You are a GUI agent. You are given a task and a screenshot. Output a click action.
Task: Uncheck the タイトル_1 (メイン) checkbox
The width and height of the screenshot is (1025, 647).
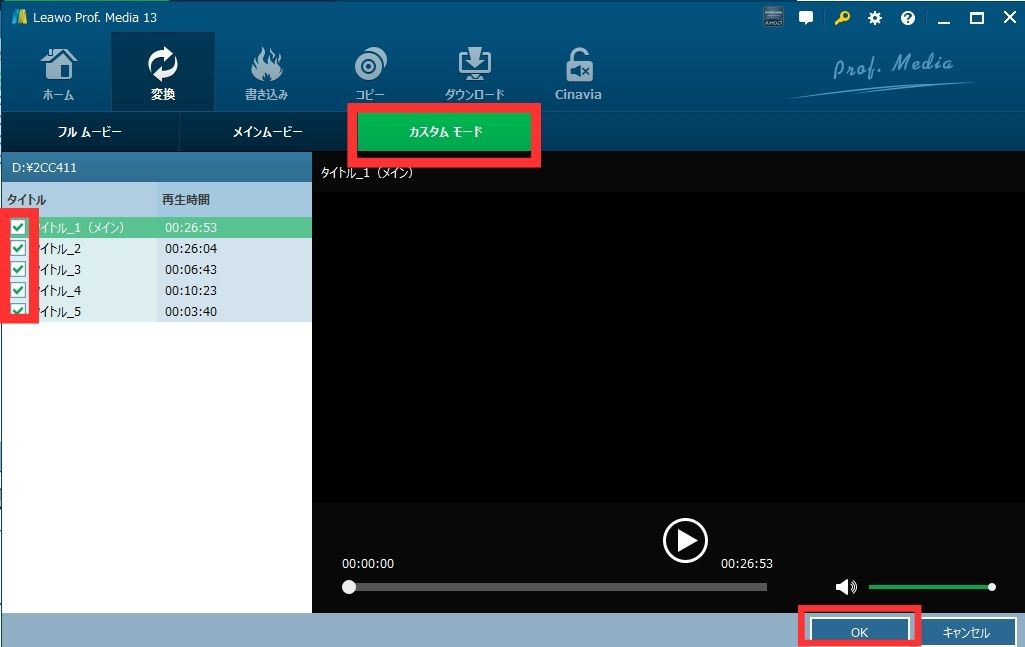[x=19, y=228]
